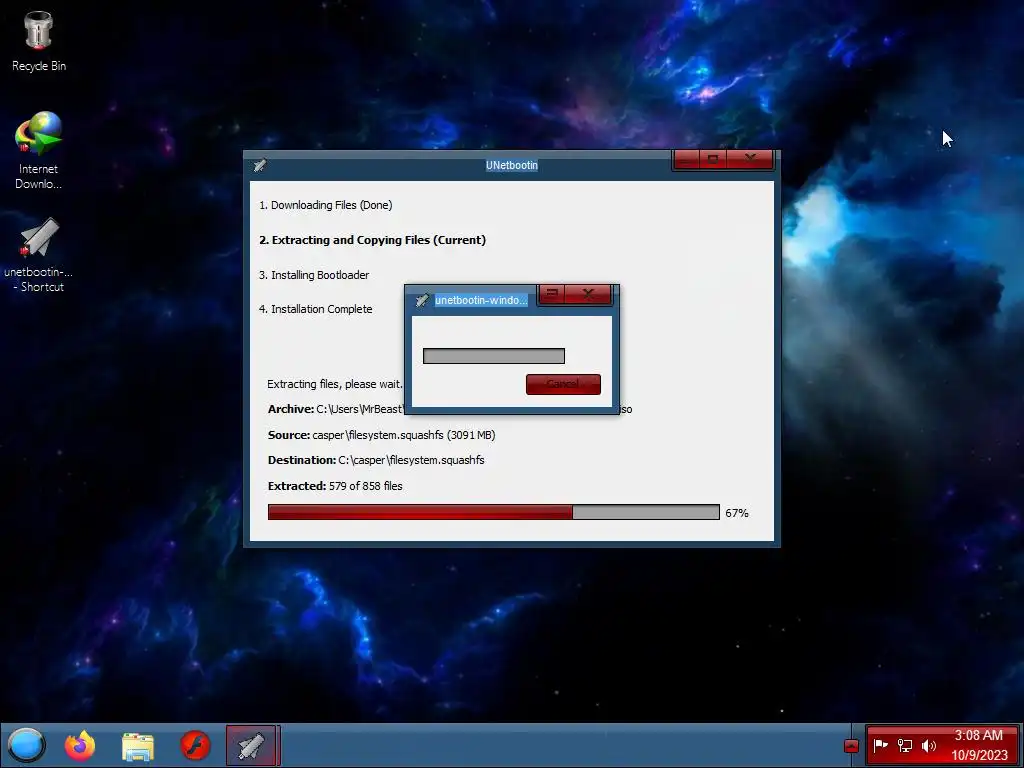Click the unetbootin-windo... dialog title
The image size is (1024, 768).
click(x=481, y=300)
